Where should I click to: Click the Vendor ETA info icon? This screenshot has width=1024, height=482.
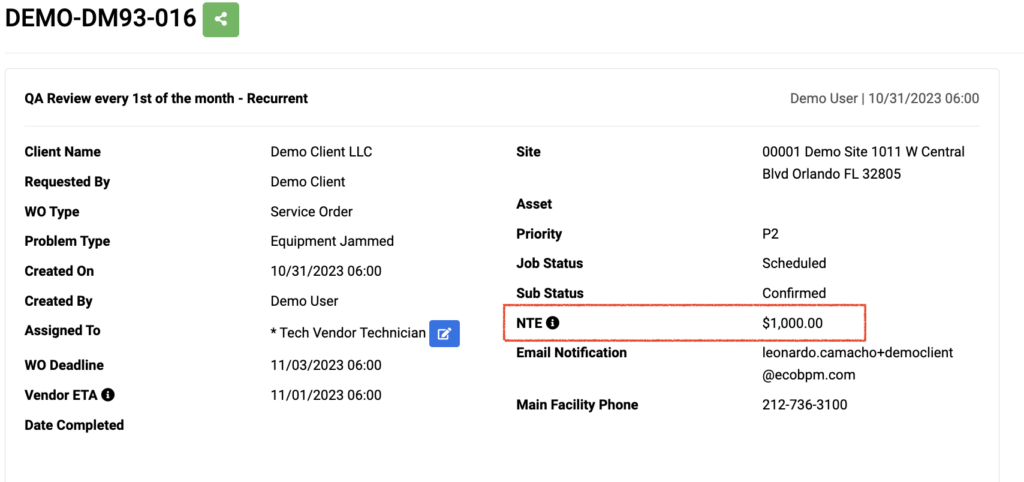108,394
